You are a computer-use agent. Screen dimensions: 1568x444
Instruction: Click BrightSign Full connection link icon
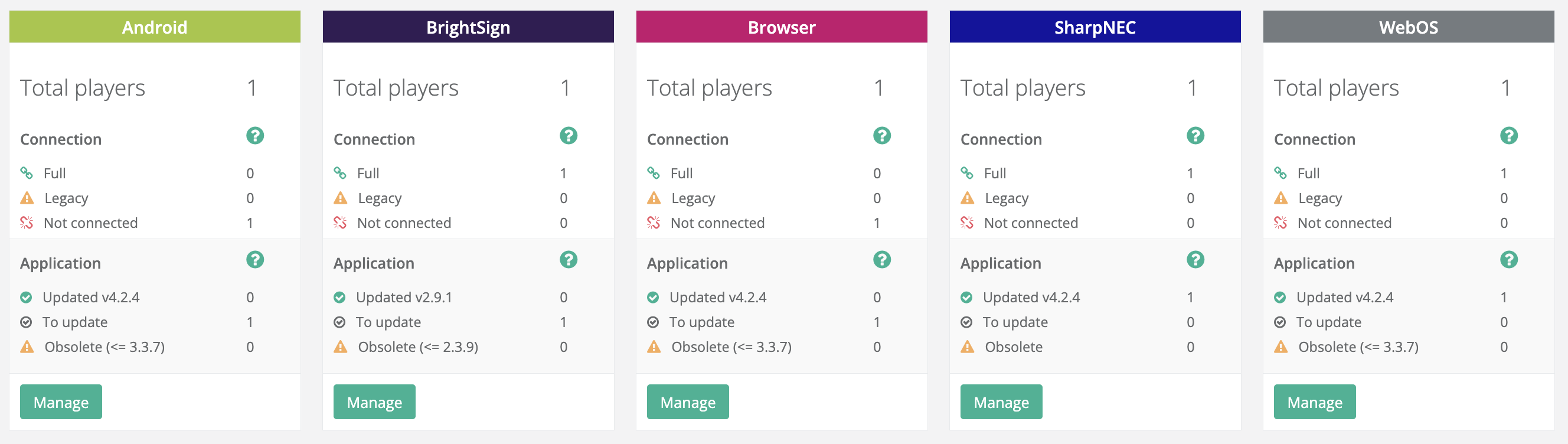(x=340, y=174)
